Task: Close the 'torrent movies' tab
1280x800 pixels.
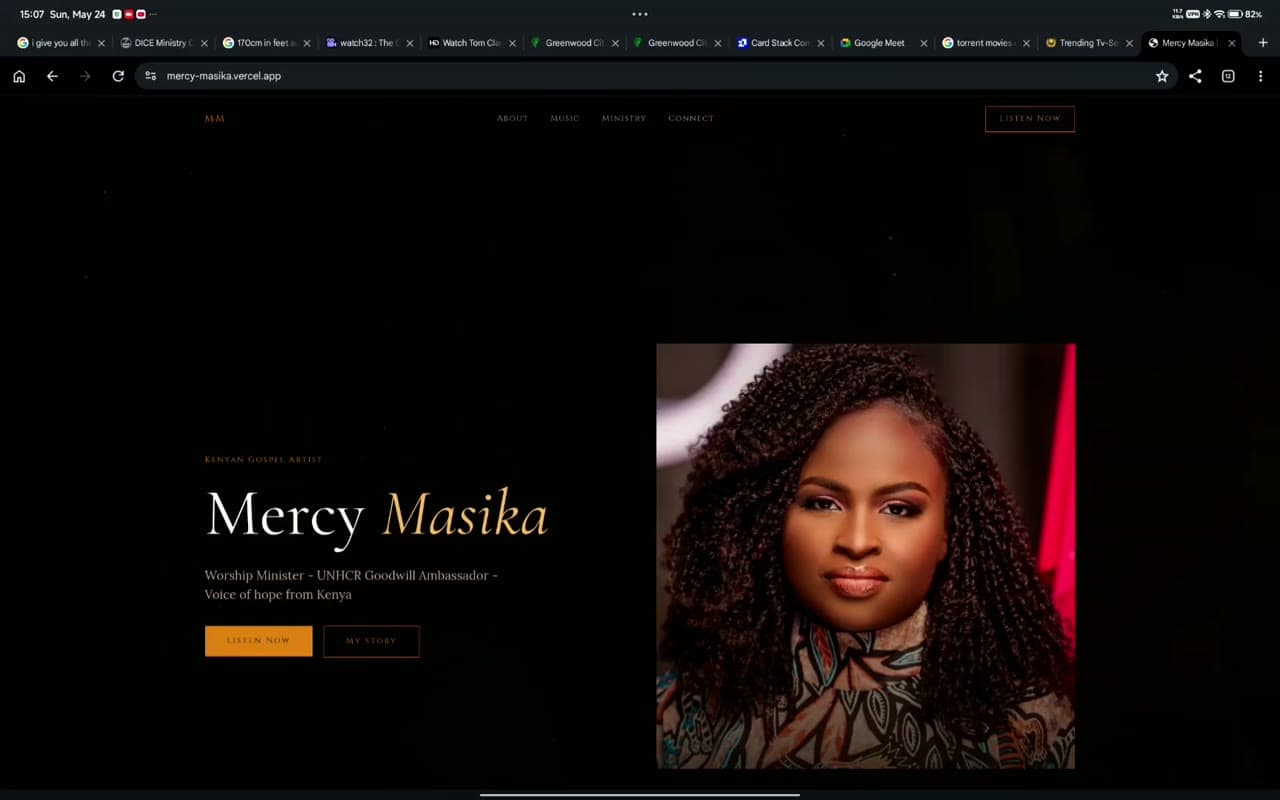Action: (1027, 43)
